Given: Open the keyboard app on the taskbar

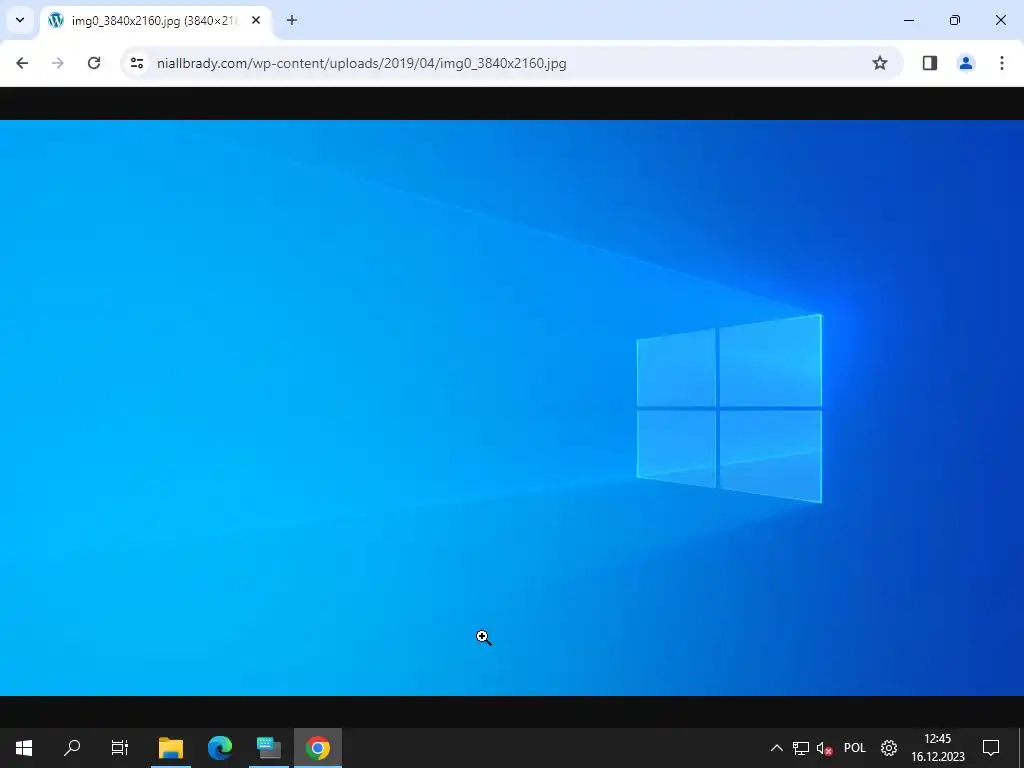Looking at the screenshot, I should click(x=268, y=748).
